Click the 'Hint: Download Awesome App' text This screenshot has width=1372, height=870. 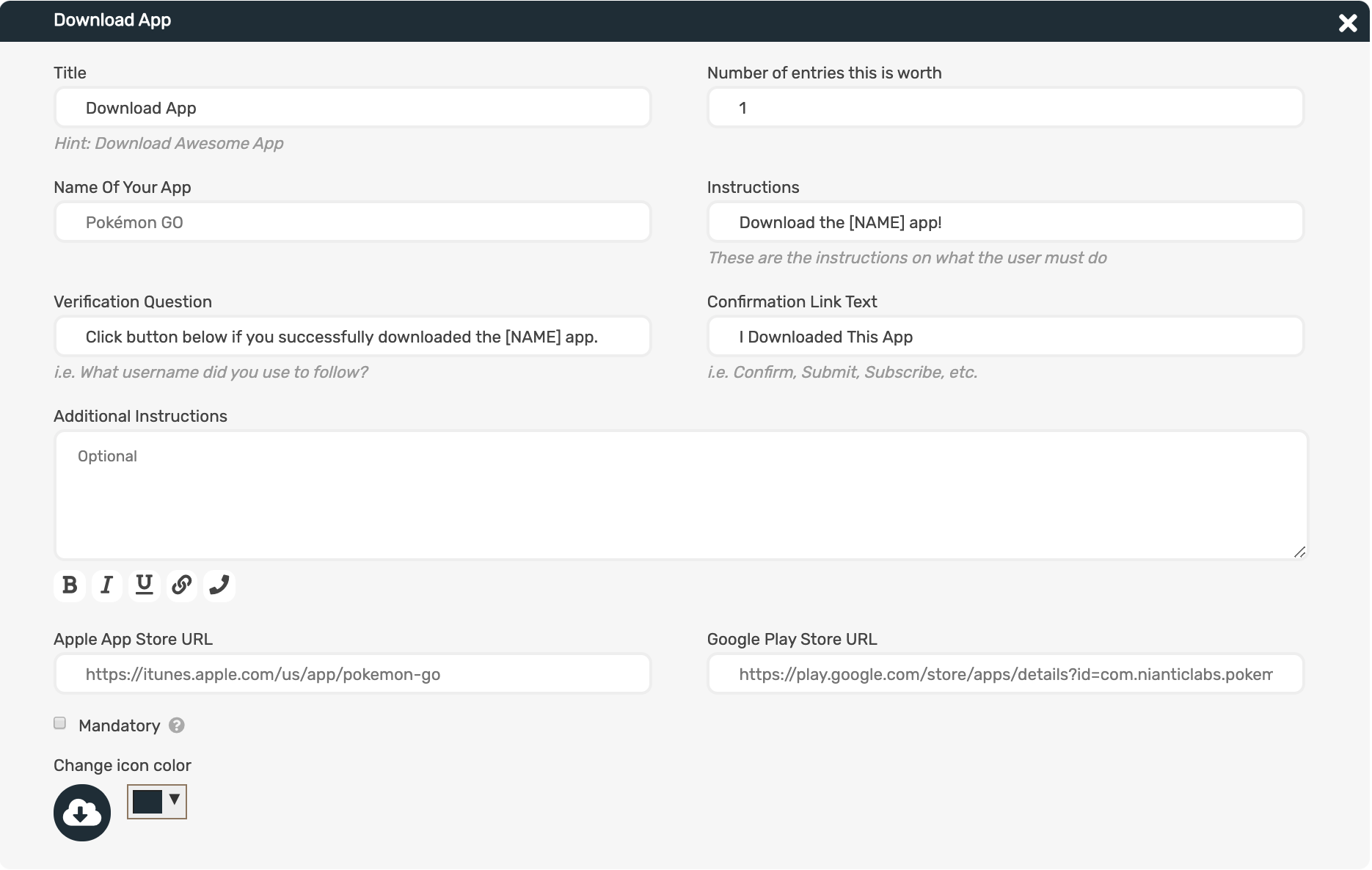pyautogui.click(x=169, y=143)
